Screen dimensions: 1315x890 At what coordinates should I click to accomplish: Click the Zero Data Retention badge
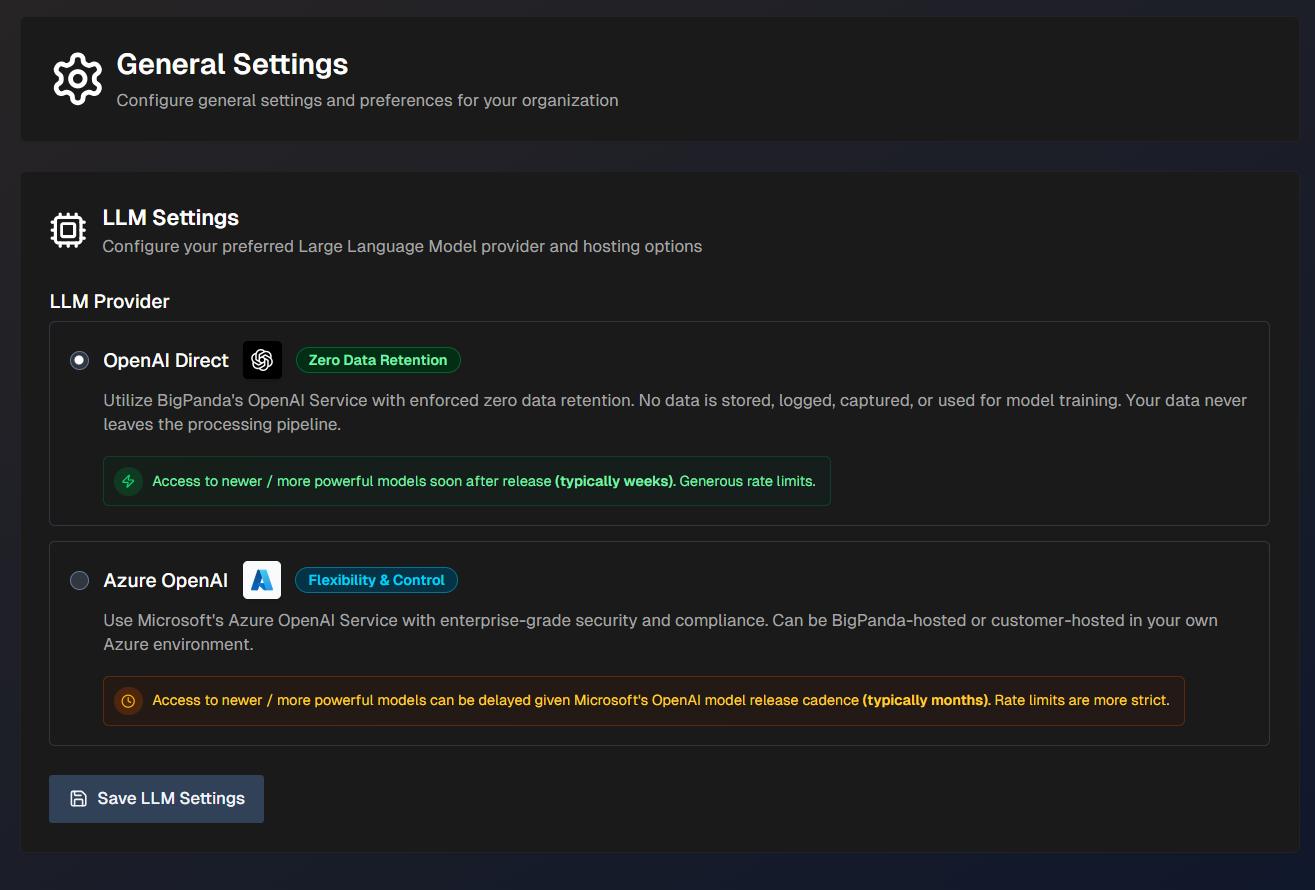(x=378, y=360)
